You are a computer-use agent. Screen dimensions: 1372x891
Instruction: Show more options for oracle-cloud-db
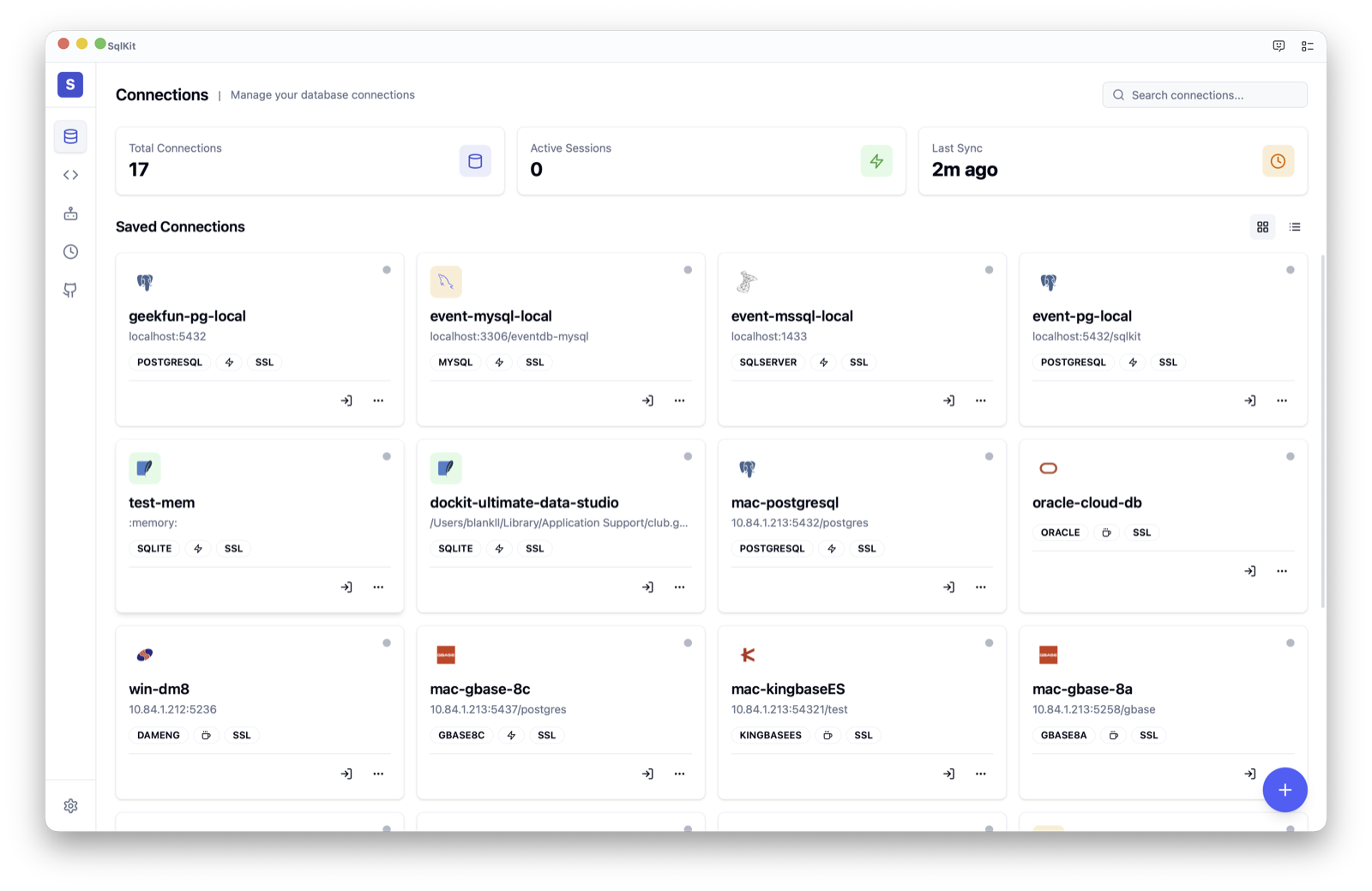click(1282, 571)
